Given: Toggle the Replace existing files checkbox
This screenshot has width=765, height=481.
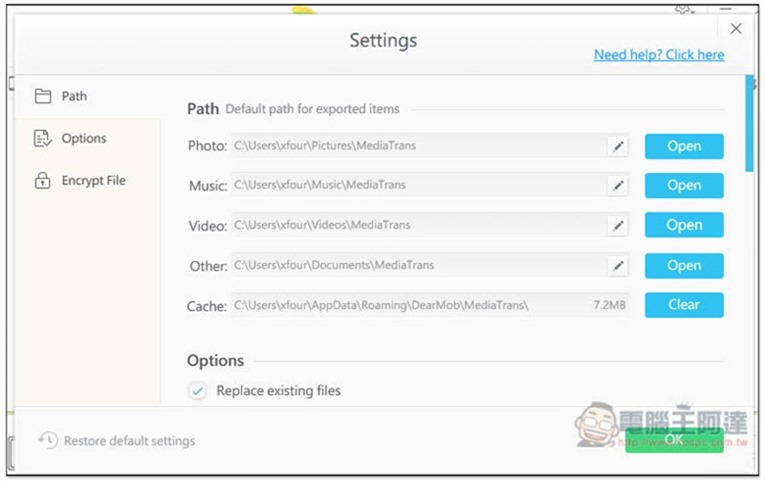Looking at the screenshot, I should pyautogui.click(x=198, y=391).
